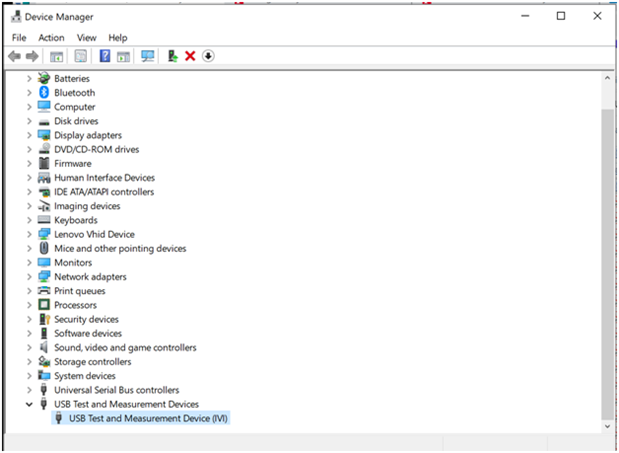619x453 pixels.
Task: Expand the Batteries node
Action: 29,79
